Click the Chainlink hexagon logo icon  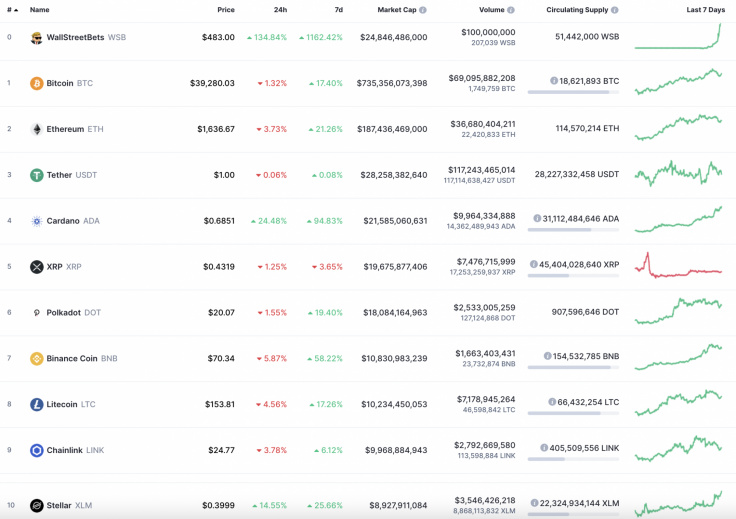(x=37, y=450)
